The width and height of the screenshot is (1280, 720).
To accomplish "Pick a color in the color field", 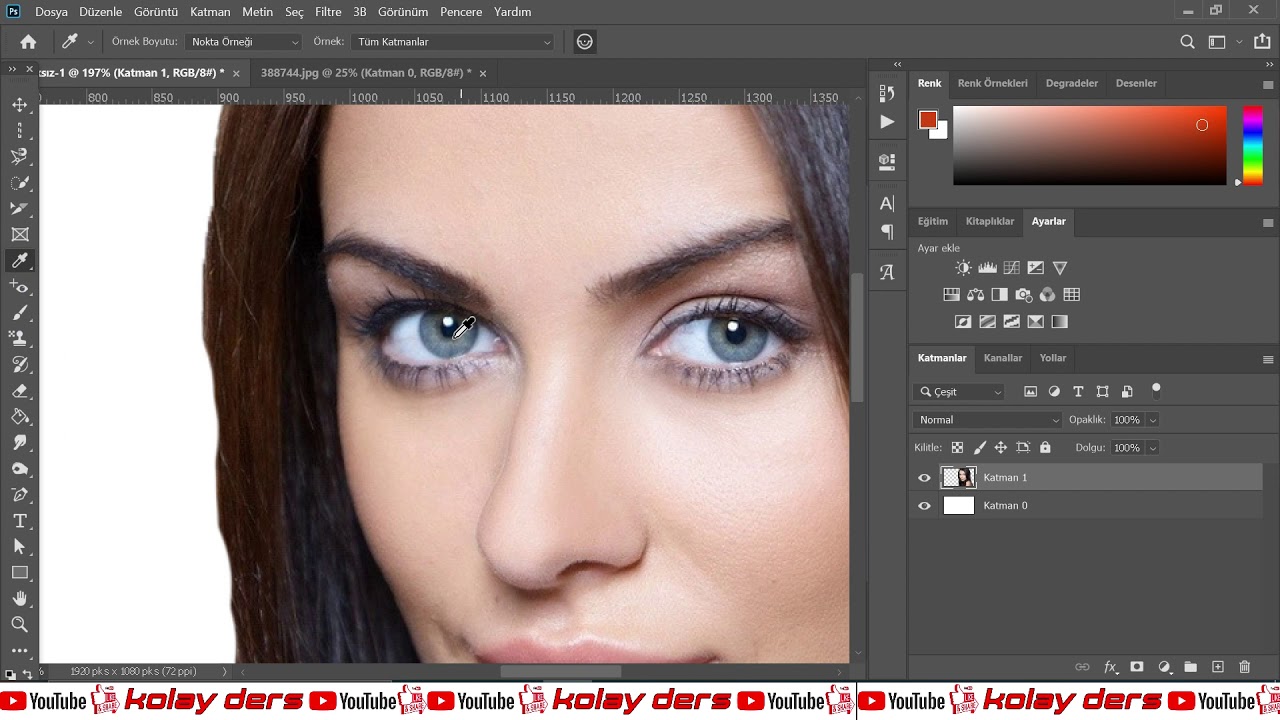I will pos(1089,145).
